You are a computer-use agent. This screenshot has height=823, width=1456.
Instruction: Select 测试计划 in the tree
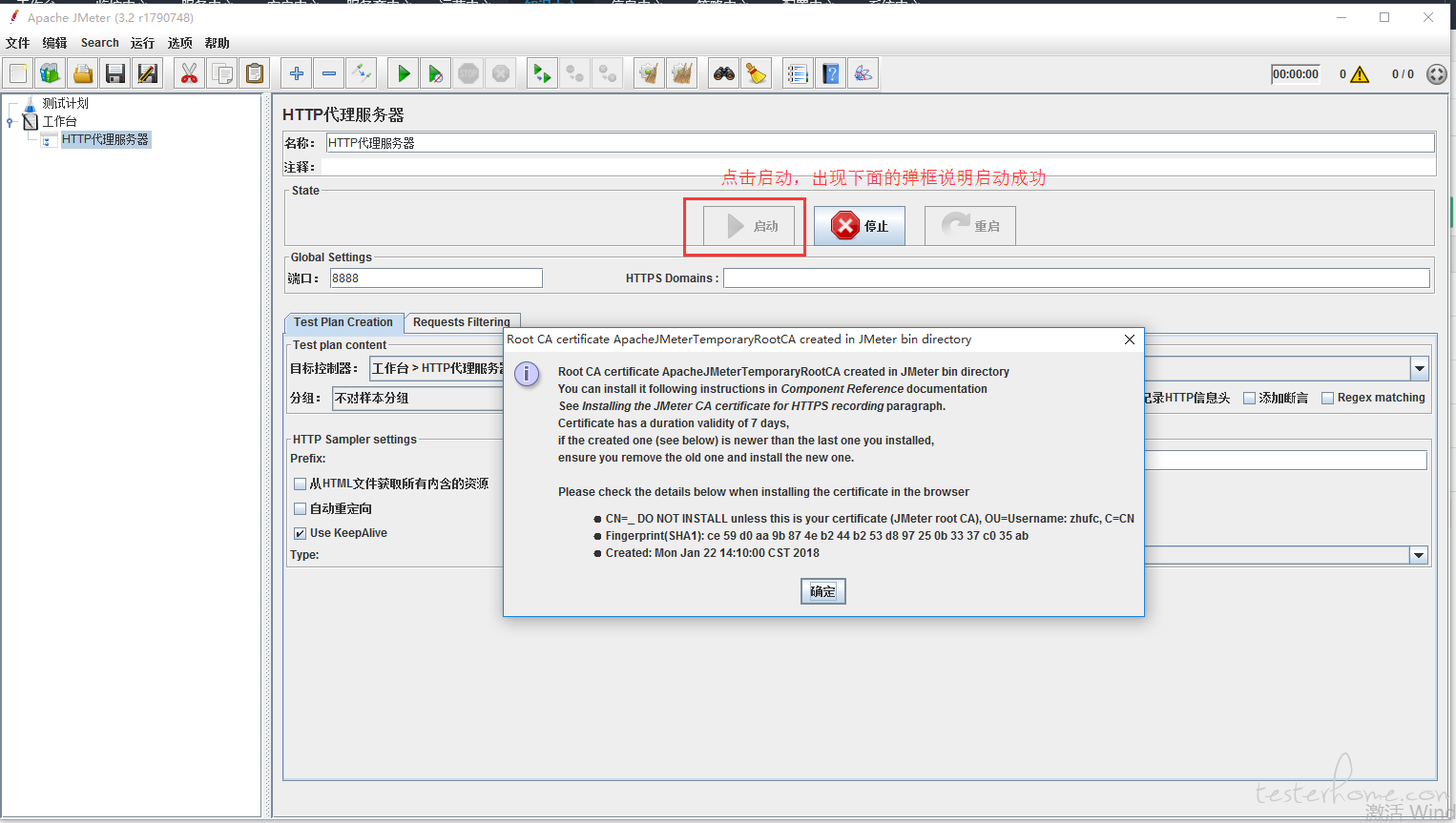point(65,103)
